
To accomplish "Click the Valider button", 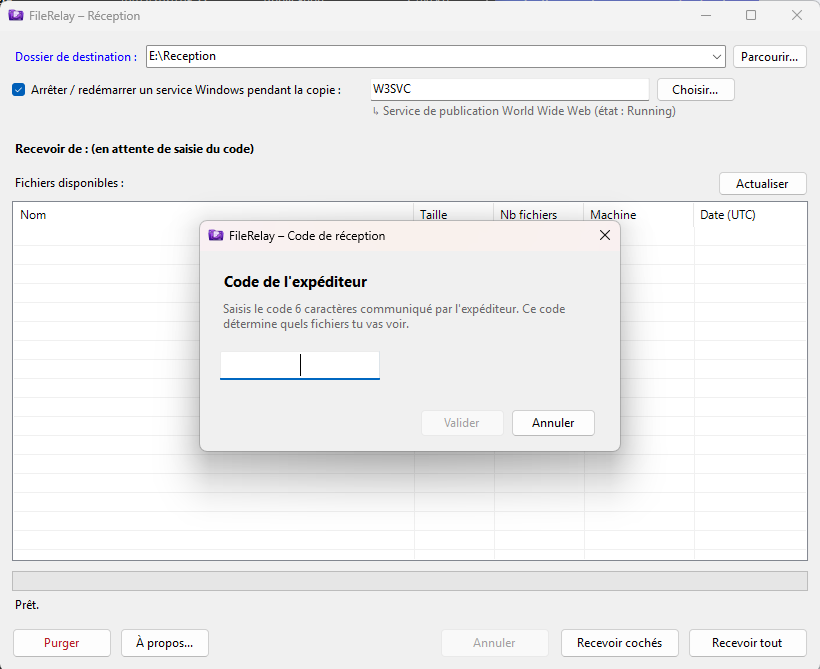I will click(x=462, y=423).
